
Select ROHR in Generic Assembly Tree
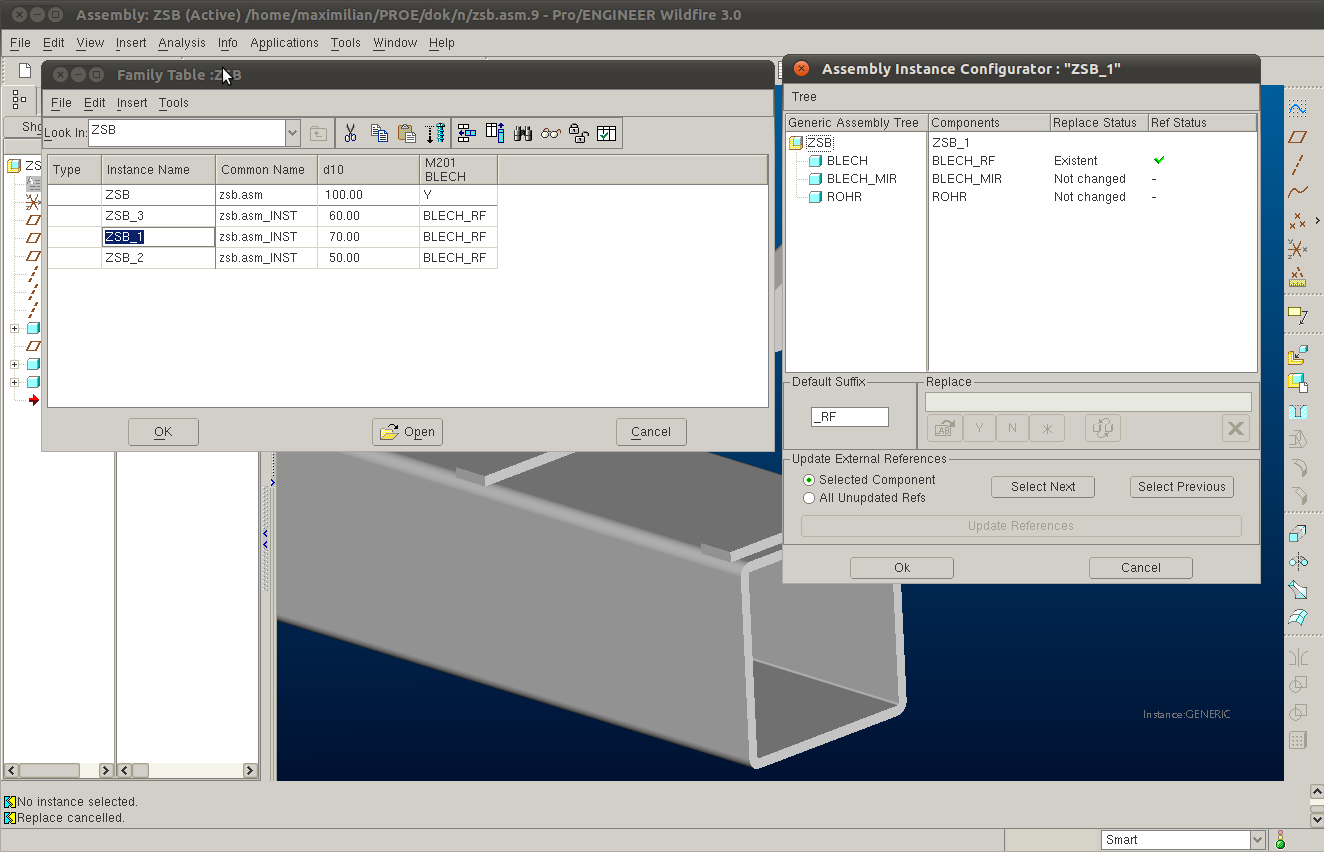tap(844, 197)
